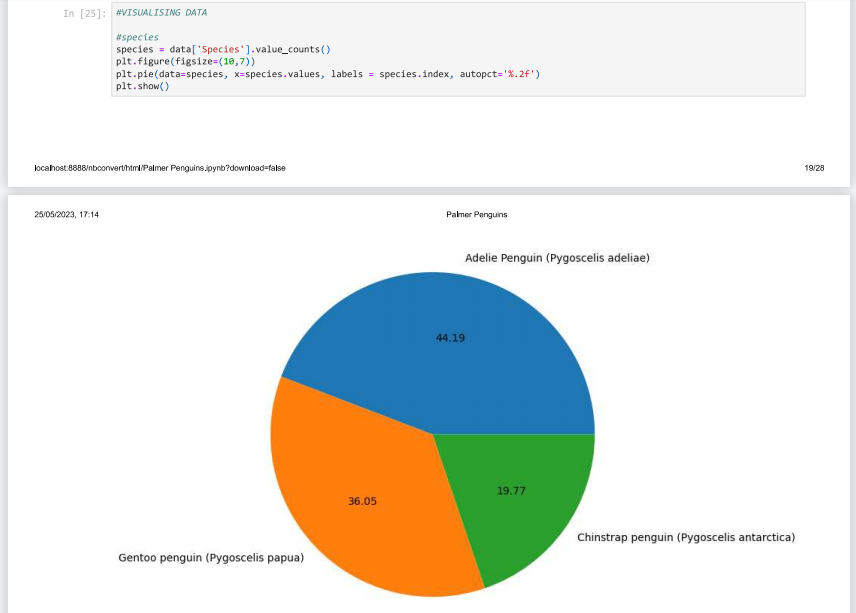Click the plt.show() line
This screenshot has height=613, width=856.
pos(142,86)
